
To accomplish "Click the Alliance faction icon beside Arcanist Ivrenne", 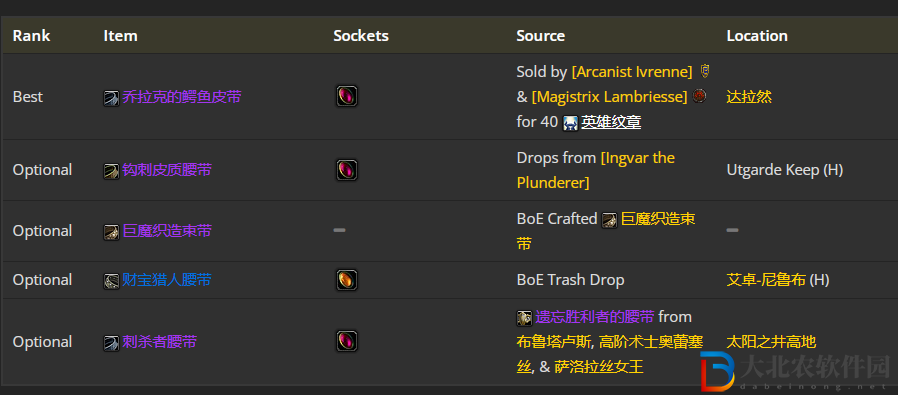I will (x=705, y=72).
